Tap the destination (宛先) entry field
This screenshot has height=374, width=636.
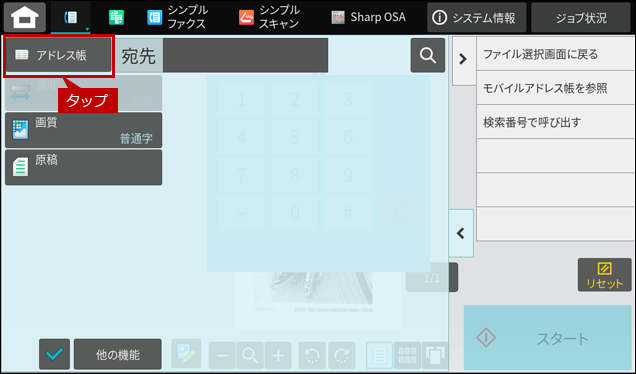coord(245,55)
